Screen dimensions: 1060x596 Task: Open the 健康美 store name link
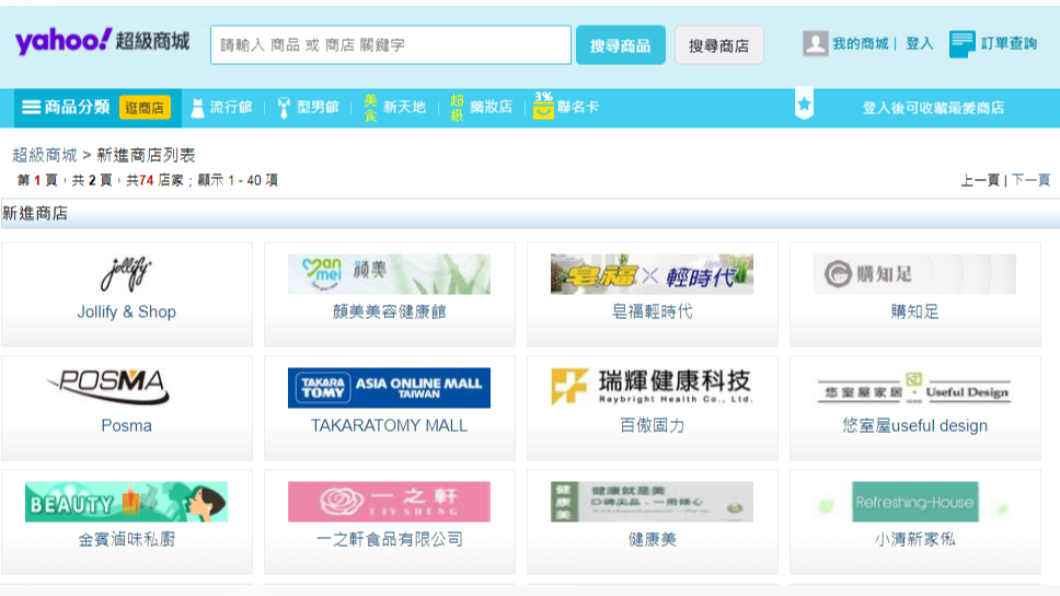pos(652,539)
